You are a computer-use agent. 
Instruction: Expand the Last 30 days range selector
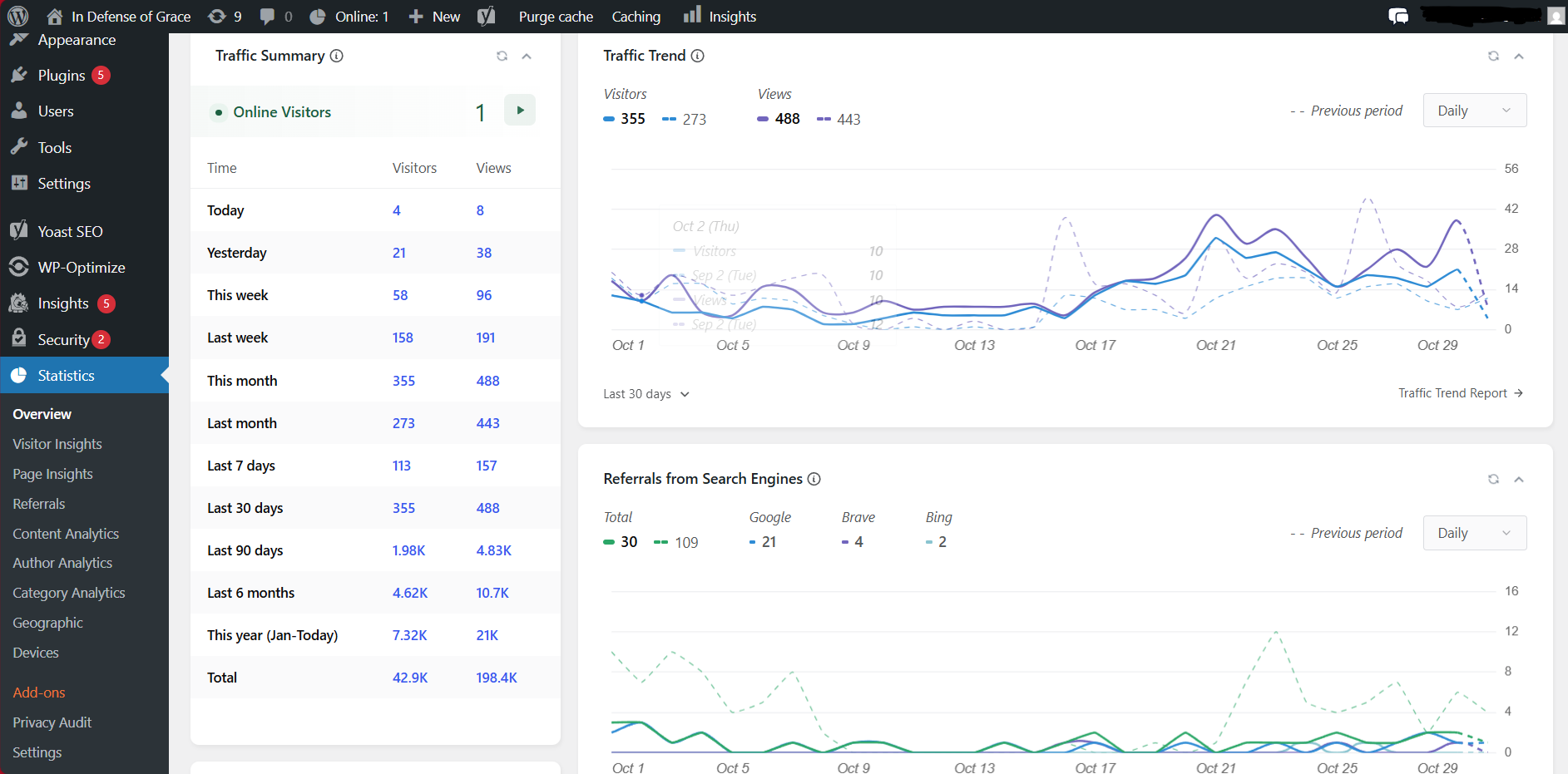coord(646,394)
